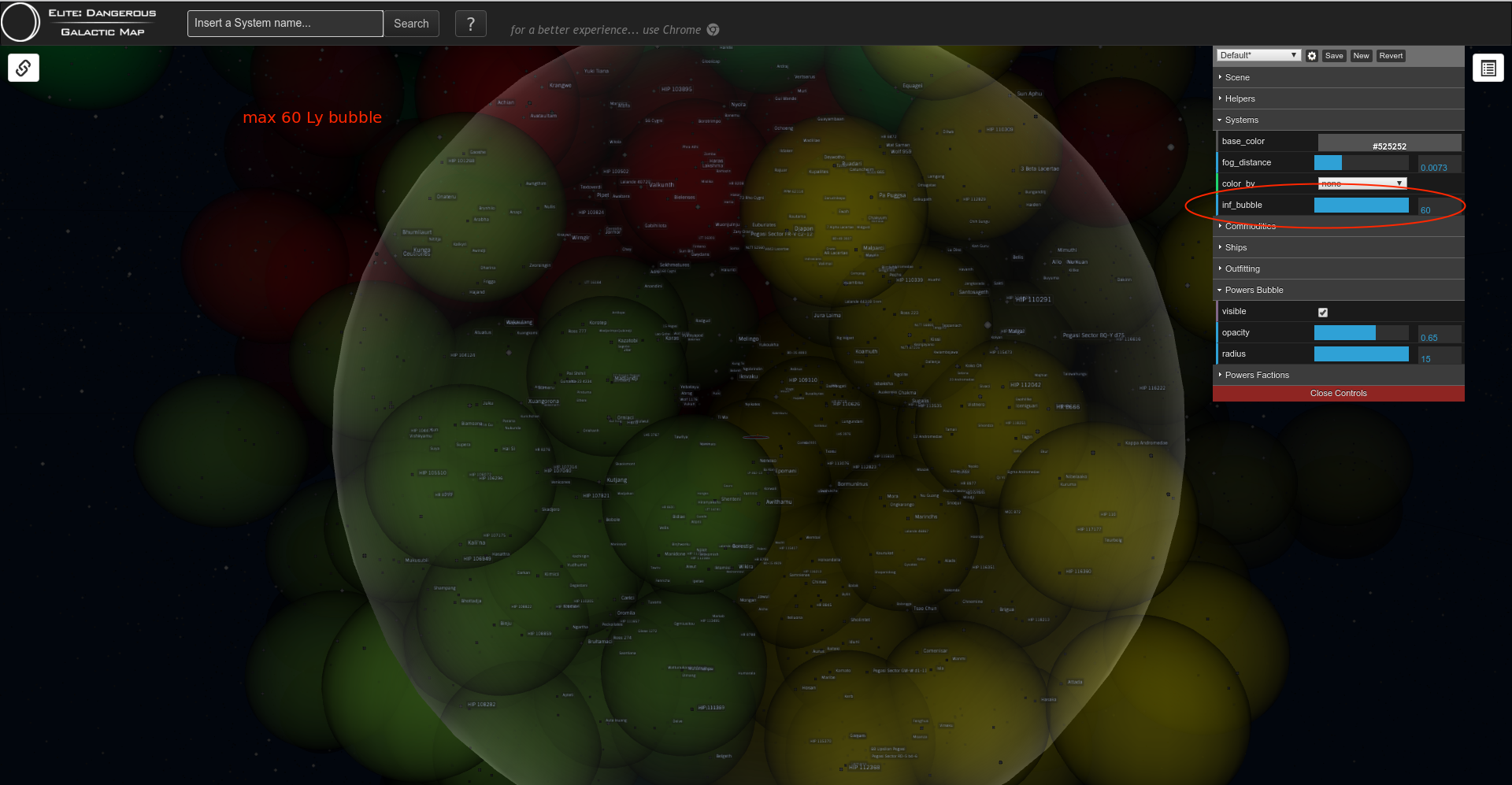Expand the Powers Factions folder
The width and height of the screenshot is (1512, 785).
[x=1339, y=375]
